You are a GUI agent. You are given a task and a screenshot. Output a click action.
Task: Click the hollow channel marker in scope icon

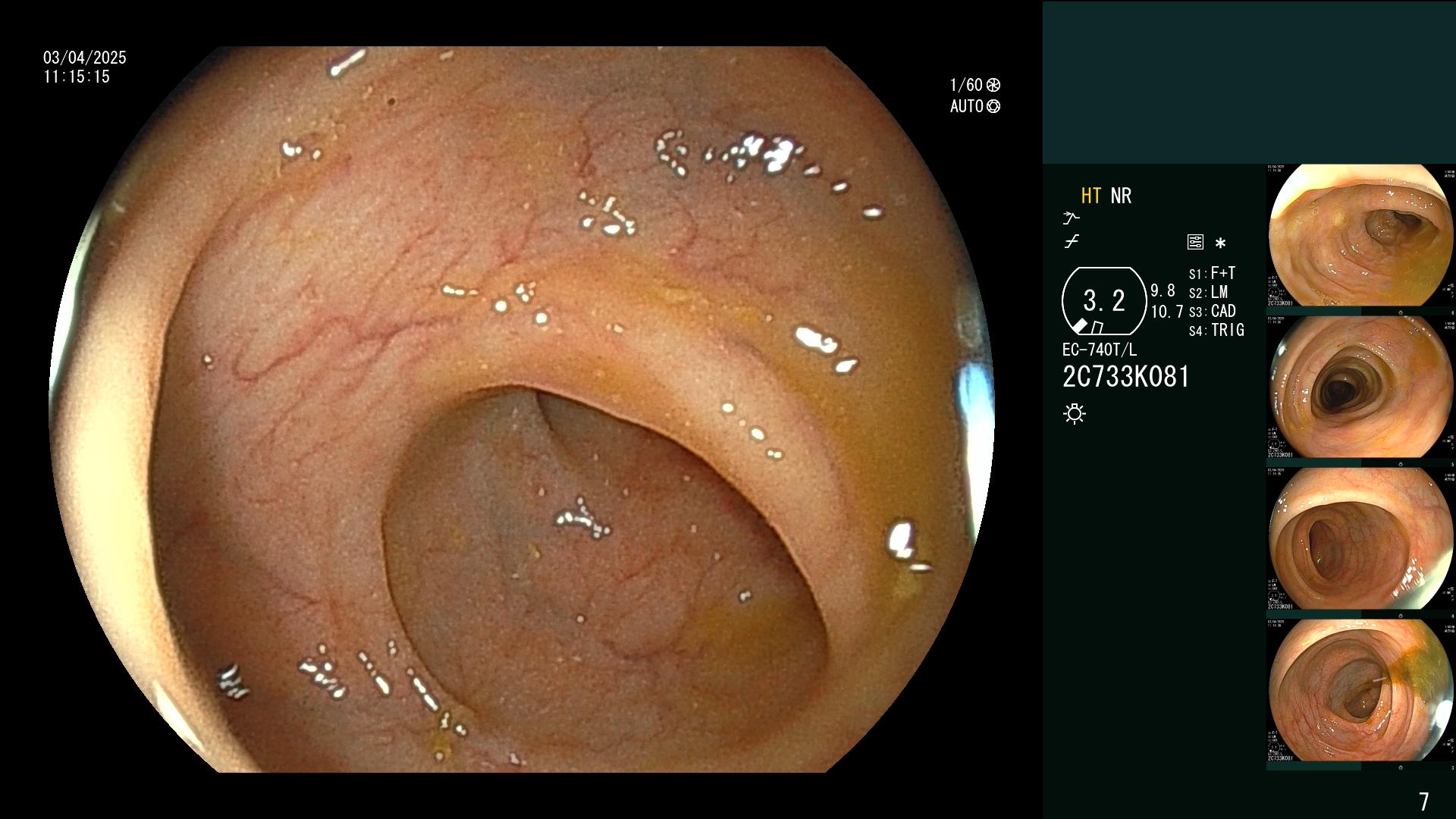(1097, 328)
